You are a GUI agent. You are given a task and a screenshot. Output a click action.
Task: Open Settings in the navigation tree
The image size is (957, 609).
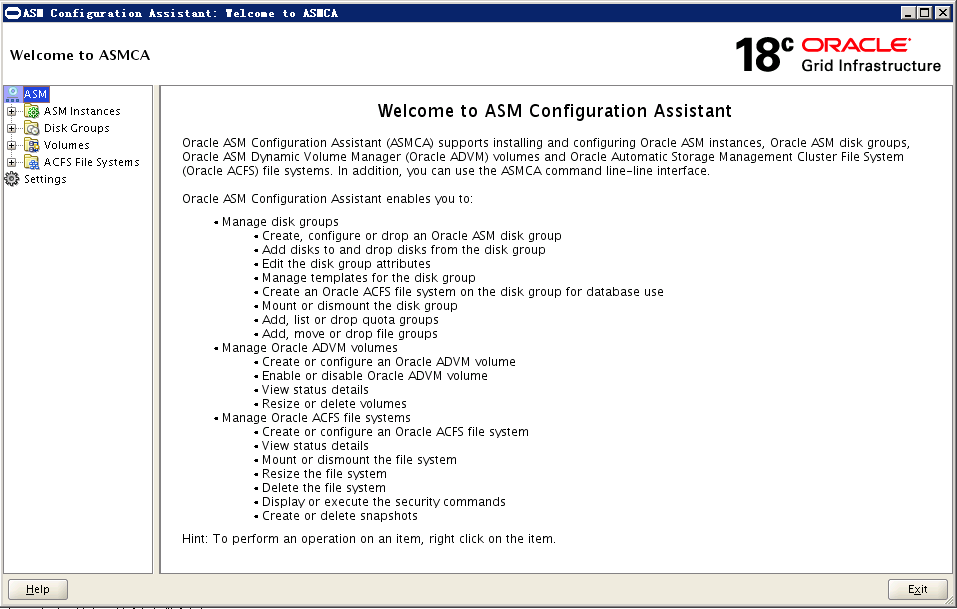point(45,179)
